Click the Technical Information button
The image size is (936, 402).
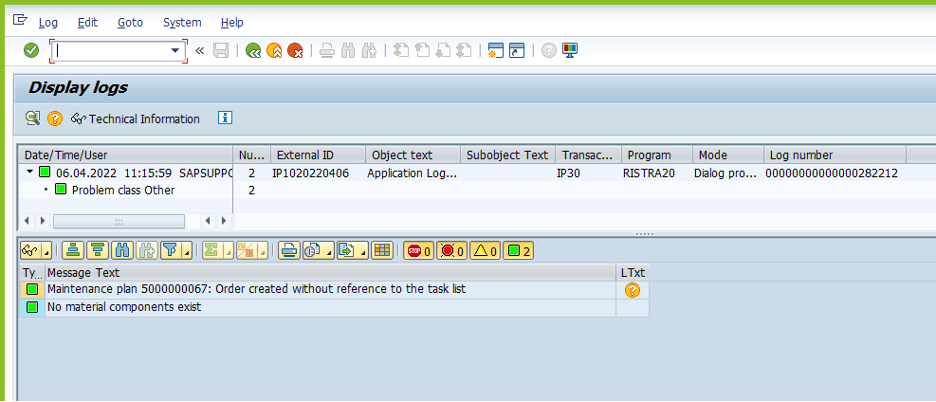135,119
